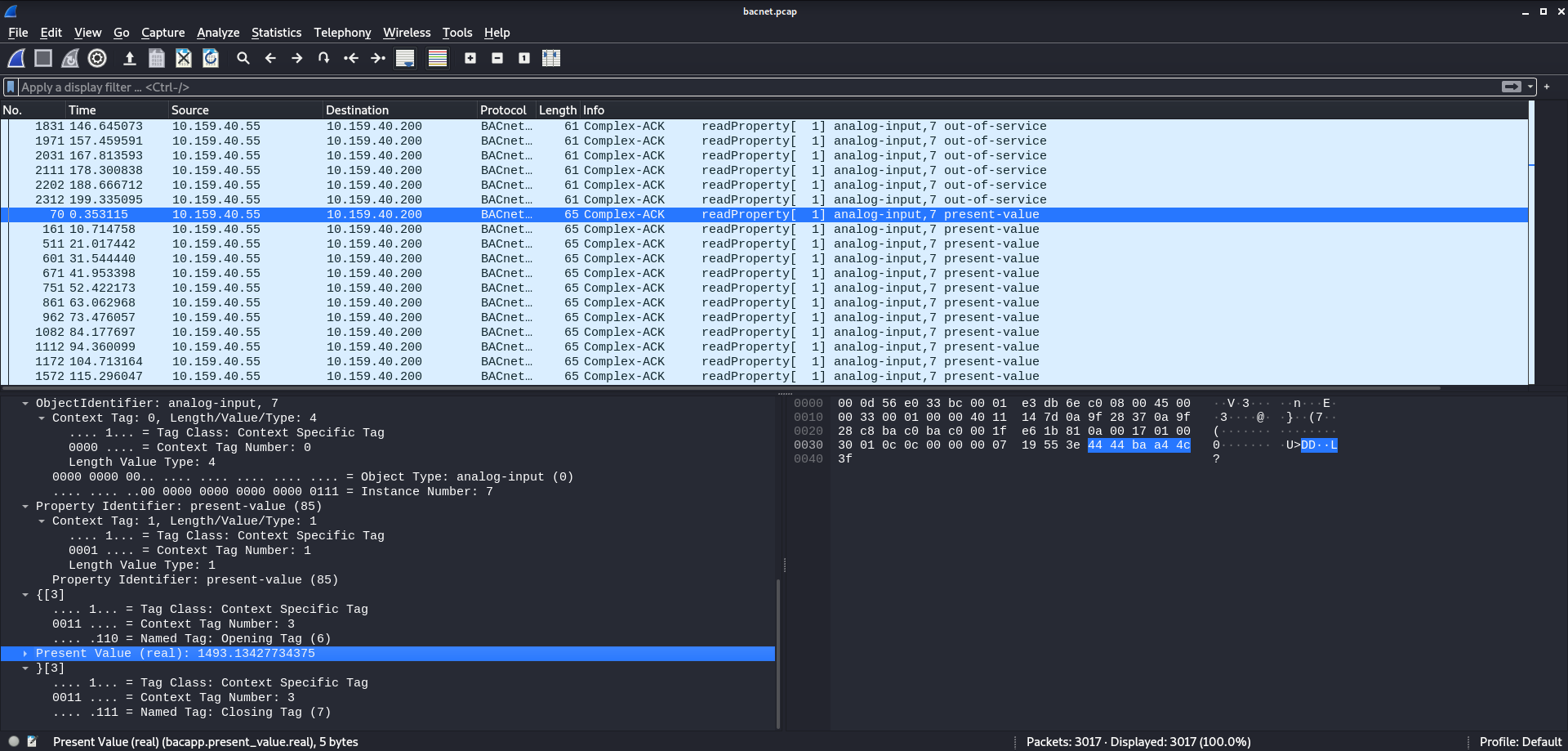Collapse the Property Identifier present-value node
The width and height of the screenshot is (1568, 751).
pos(25,506)
